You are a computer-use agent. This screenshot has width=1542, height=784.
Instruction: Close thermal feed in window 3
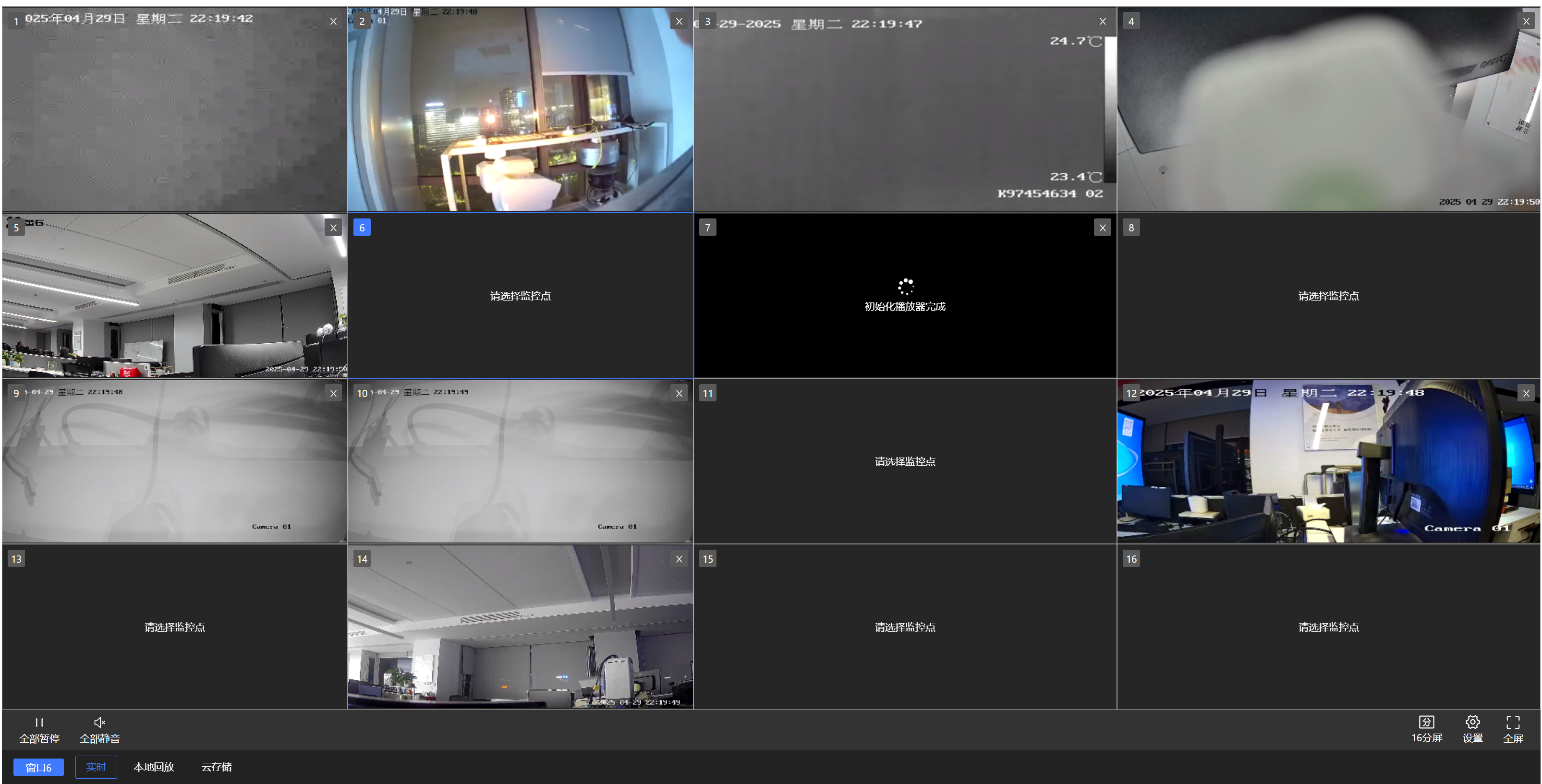pos(1103,22)
